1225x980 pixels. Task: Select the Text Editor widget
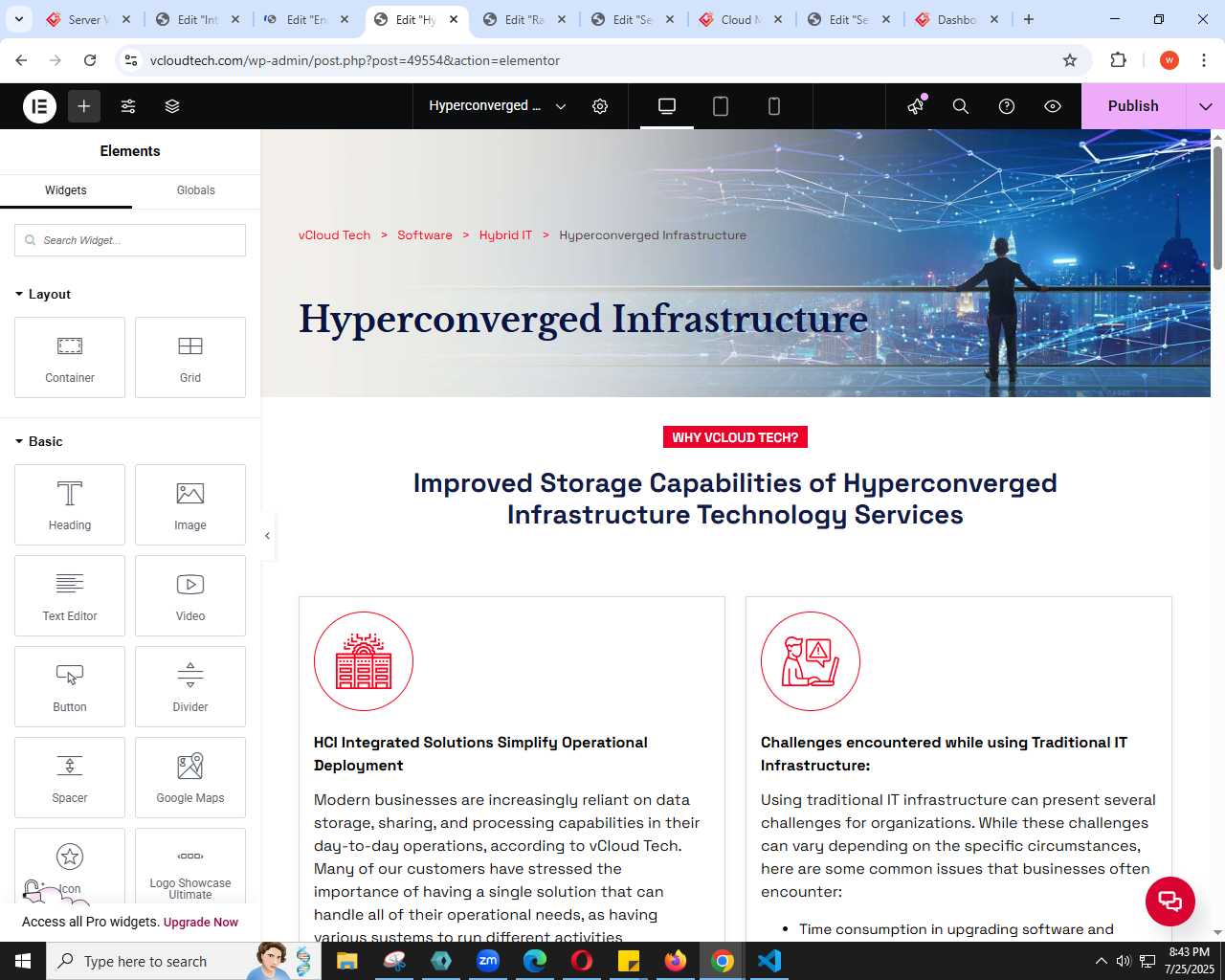tap(70, 595)
